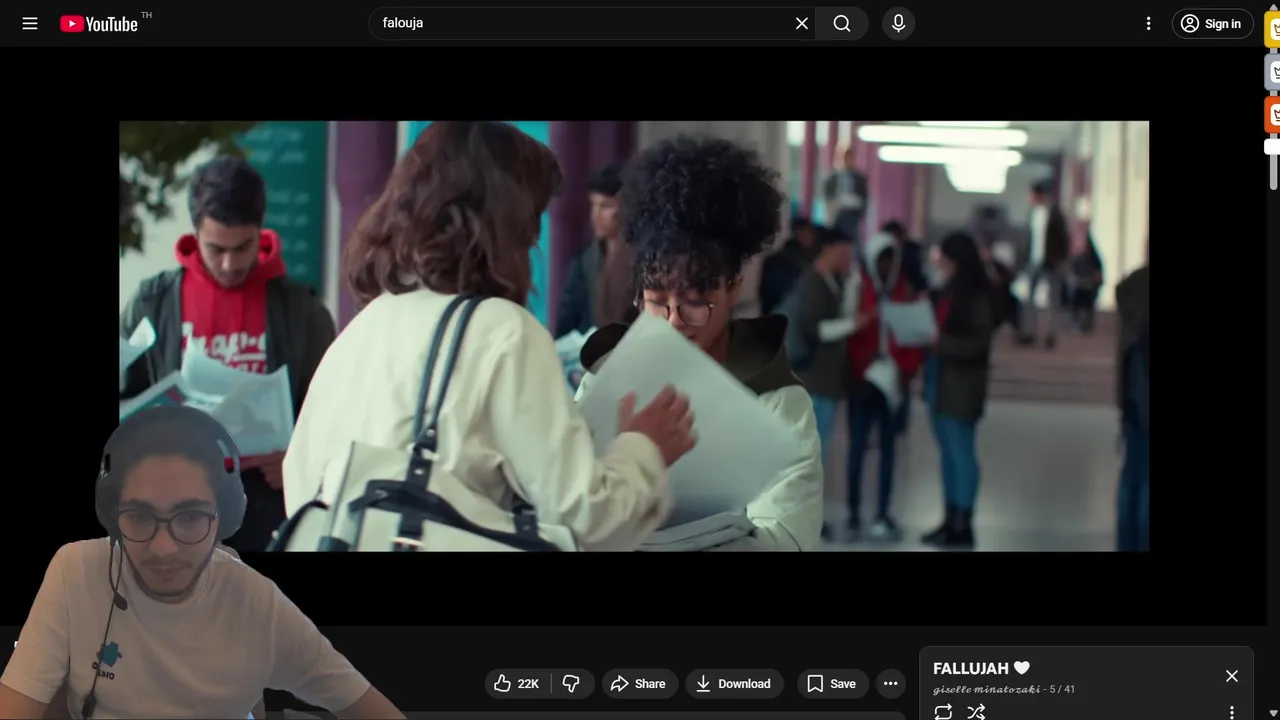Click Sign in

[1212, 24]
